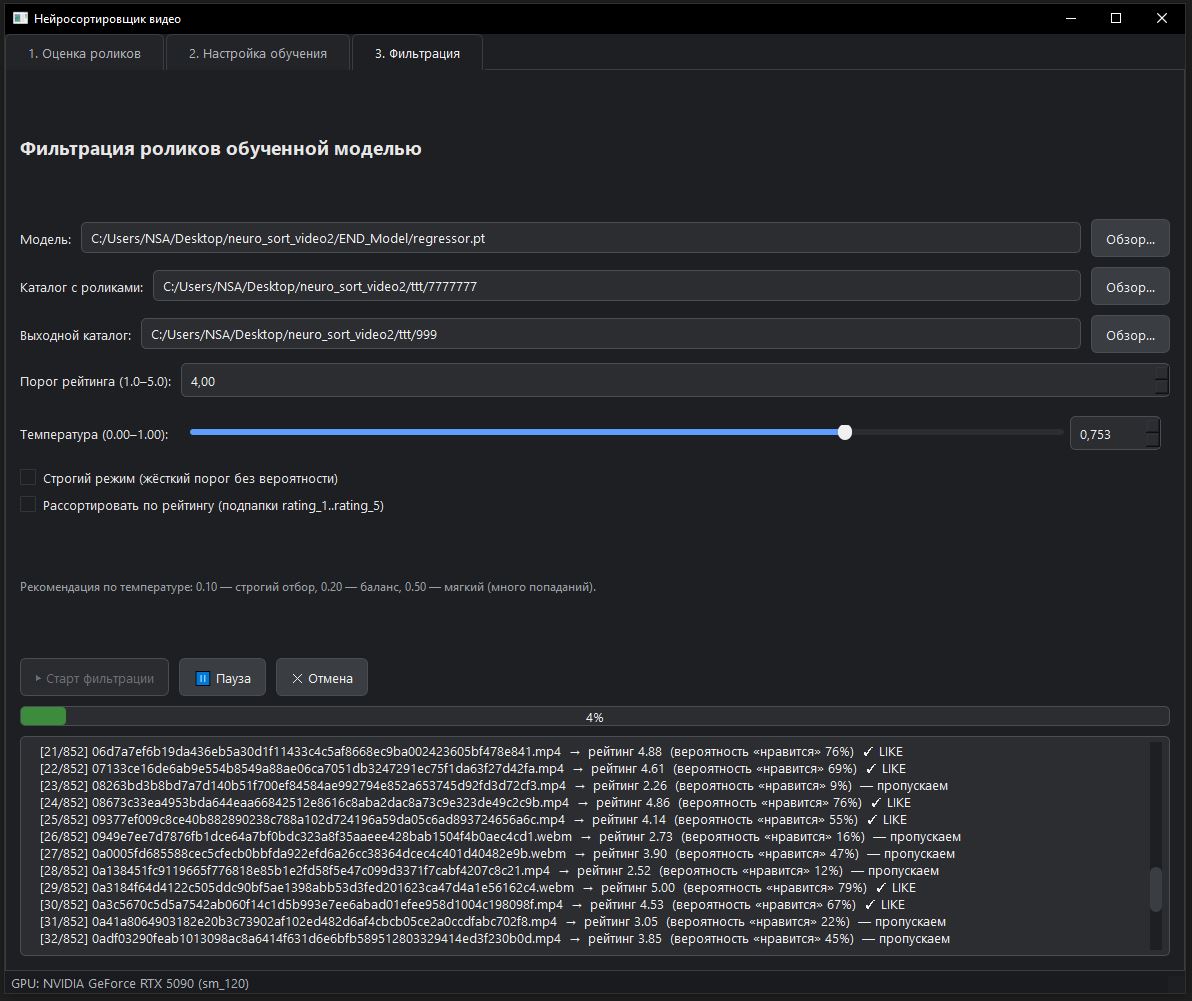
Task: Click the green progress bar at 4%
Action: (x=43, y=716)
